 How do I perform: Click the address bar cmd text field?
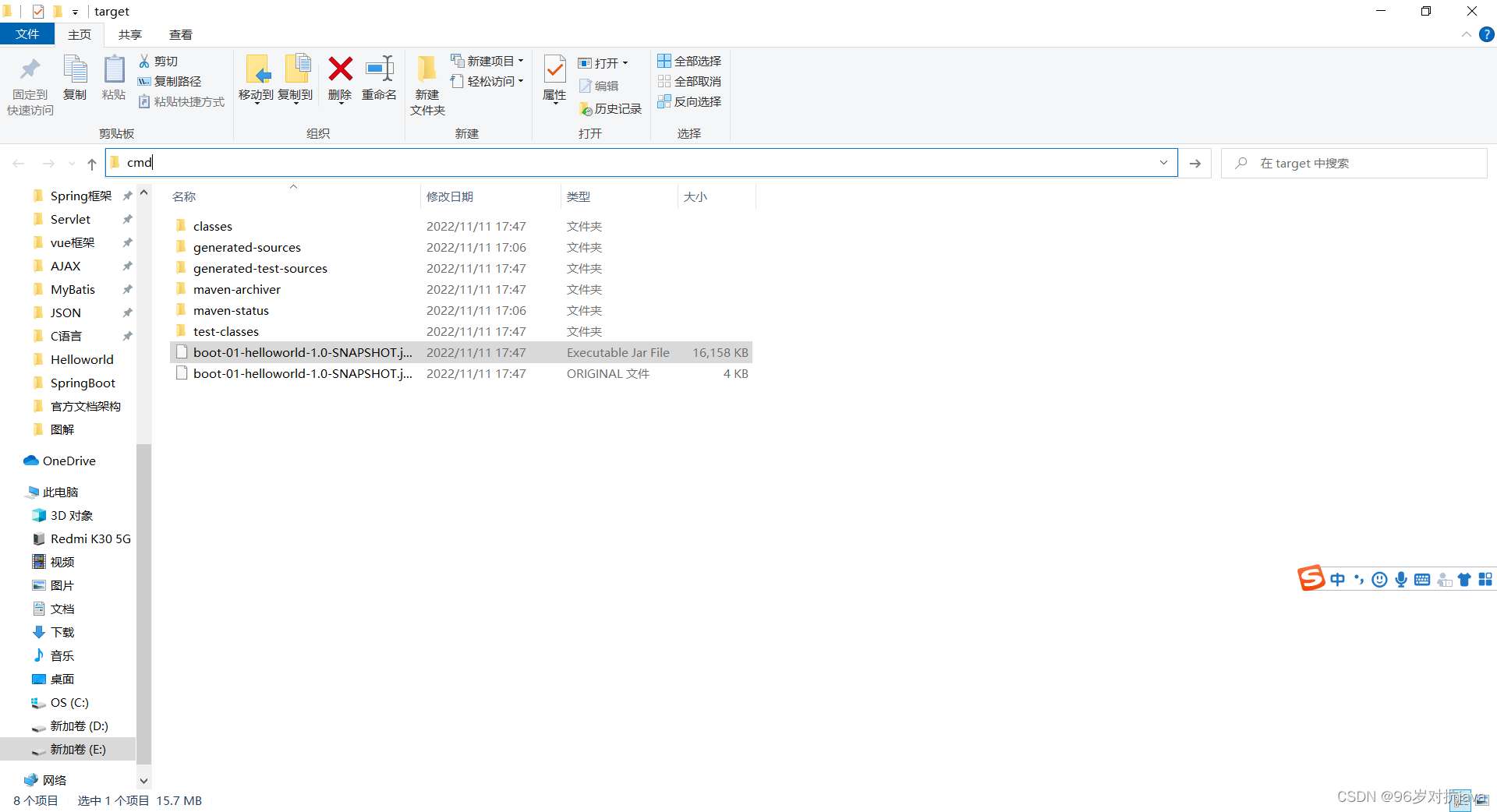pos(641,163)
